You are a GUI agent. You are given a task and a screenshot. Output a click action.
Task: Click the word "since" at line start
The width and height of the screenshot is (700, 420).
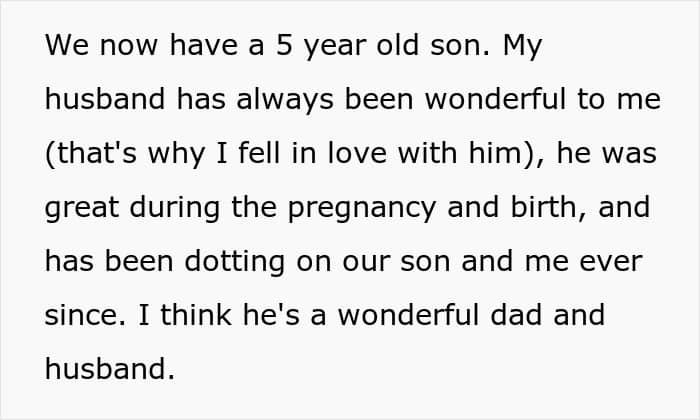tap(85, 315)
